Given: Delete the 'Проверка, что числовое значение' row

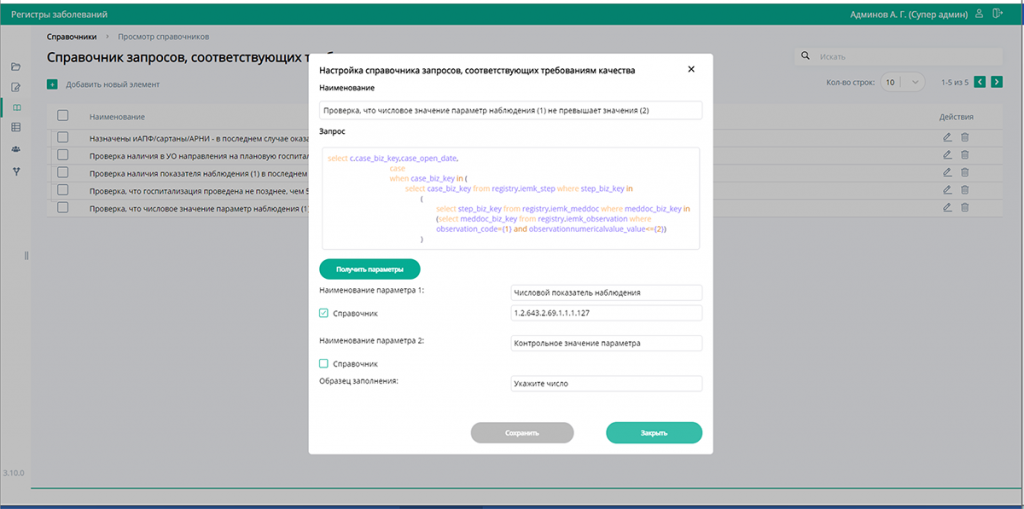Looking at the screenshot, I should point(965,207).
